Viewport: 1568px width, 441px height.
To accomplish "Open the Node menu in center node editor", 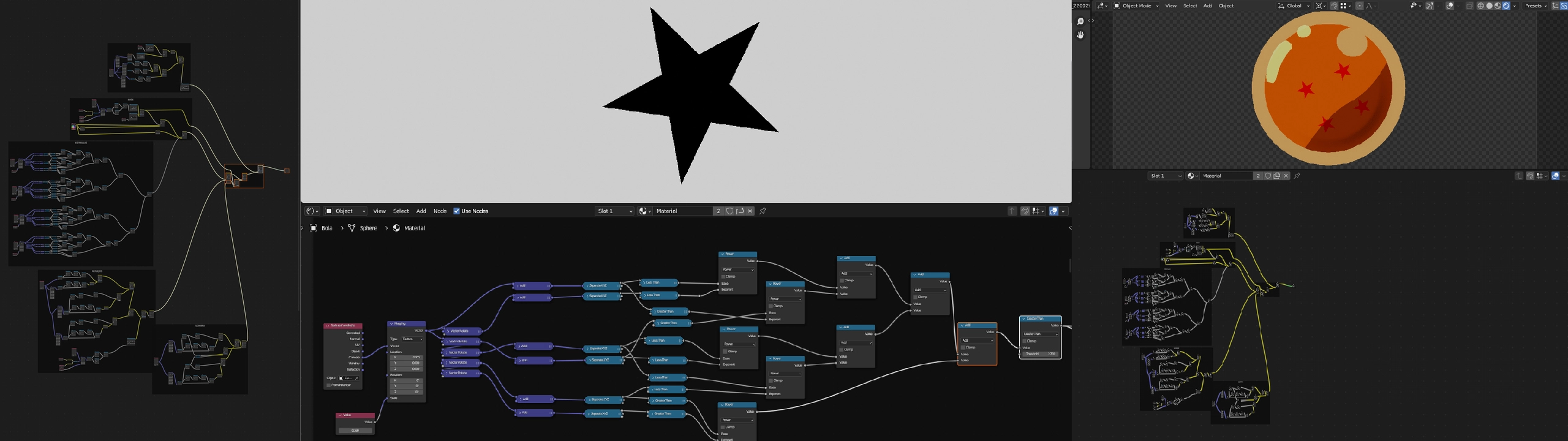I will click(x=440, y=211).
